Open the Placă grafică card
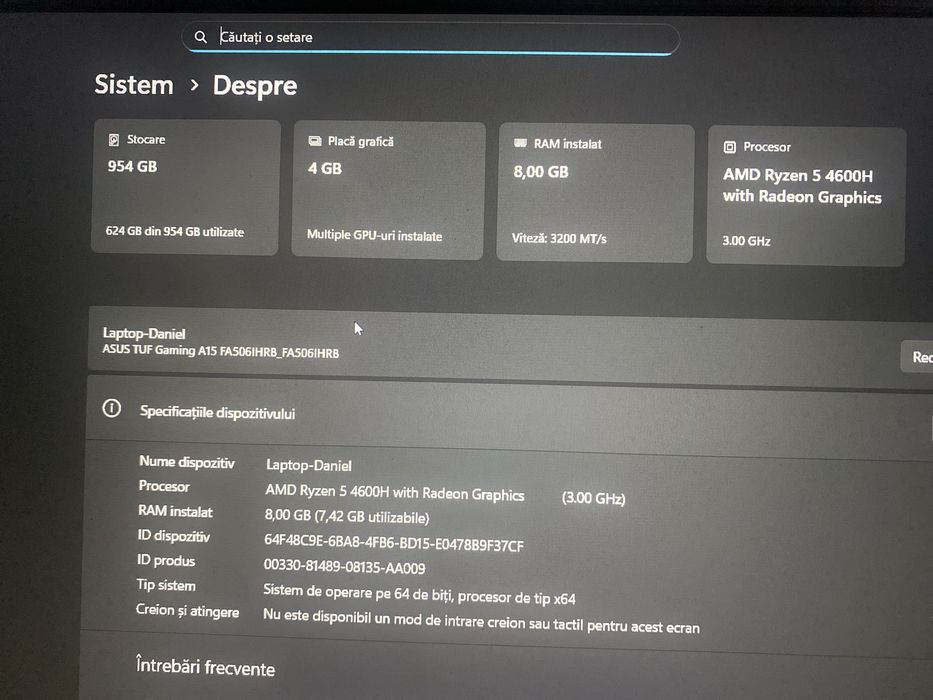 389,190
